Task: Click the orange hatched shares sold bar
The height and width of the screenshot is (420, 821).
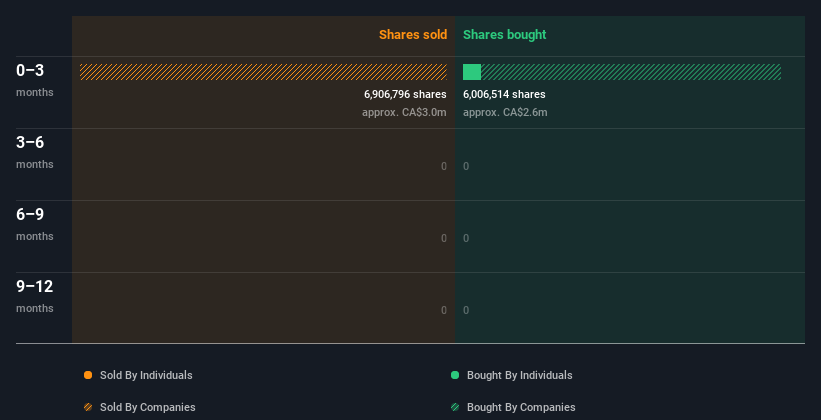Action: click(x=263, y=72)
